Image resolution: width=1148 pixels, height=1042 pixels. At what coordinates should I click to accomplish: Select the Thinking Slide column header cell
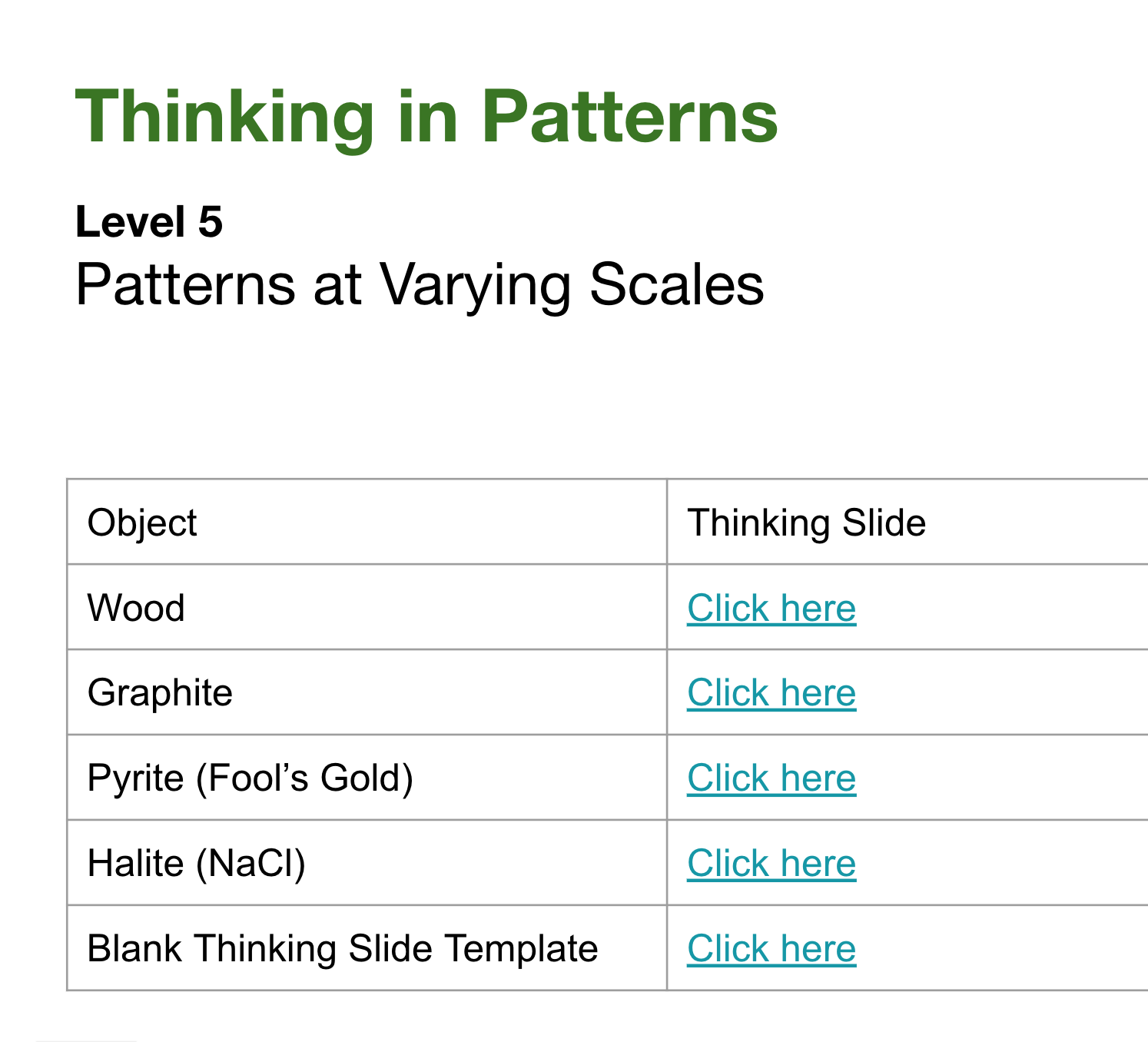pos(907,522)
